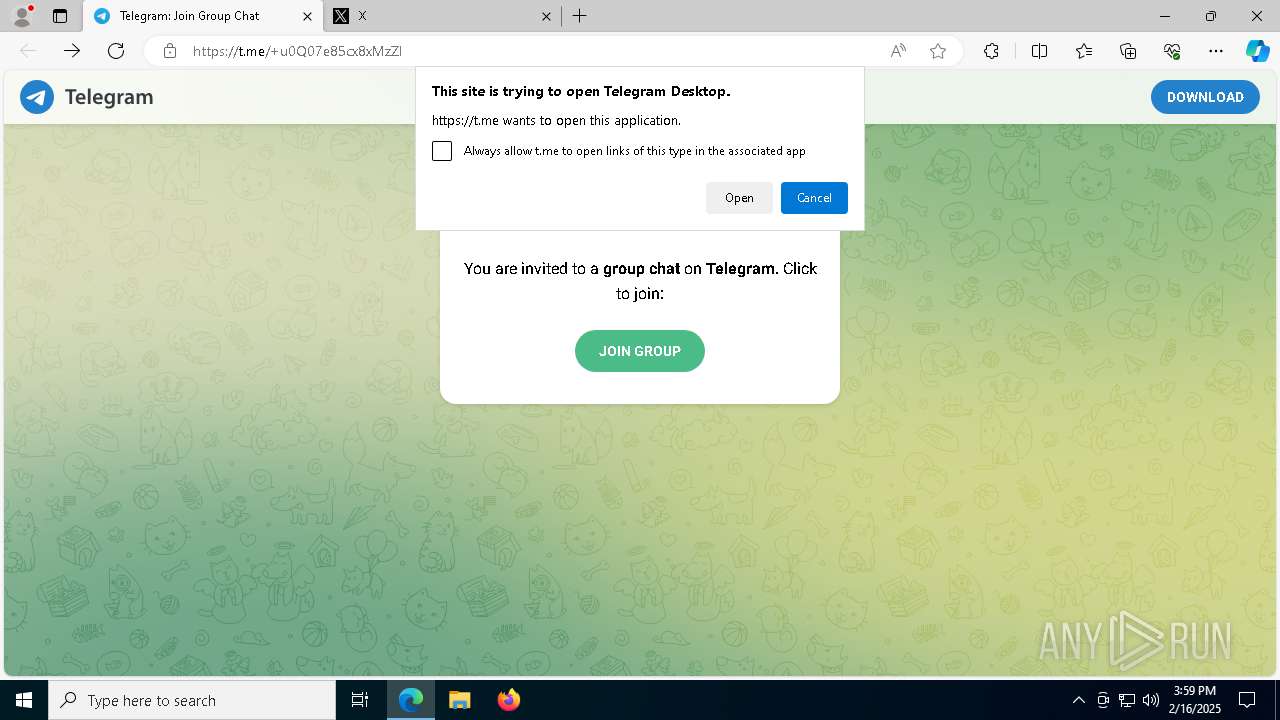Open Browser essentials heart icon
This screenshot has width=1280, height=720.
pos(1172,51)
